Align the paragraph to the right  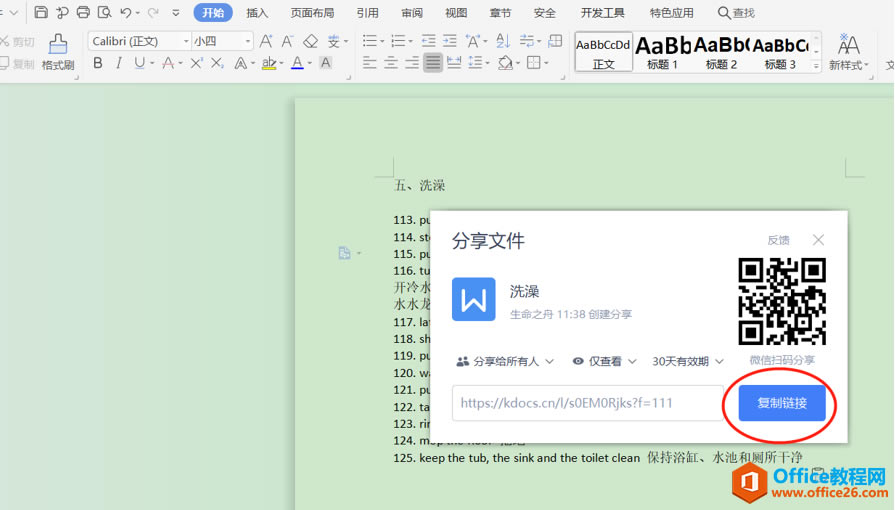click(x=412, y=63)
